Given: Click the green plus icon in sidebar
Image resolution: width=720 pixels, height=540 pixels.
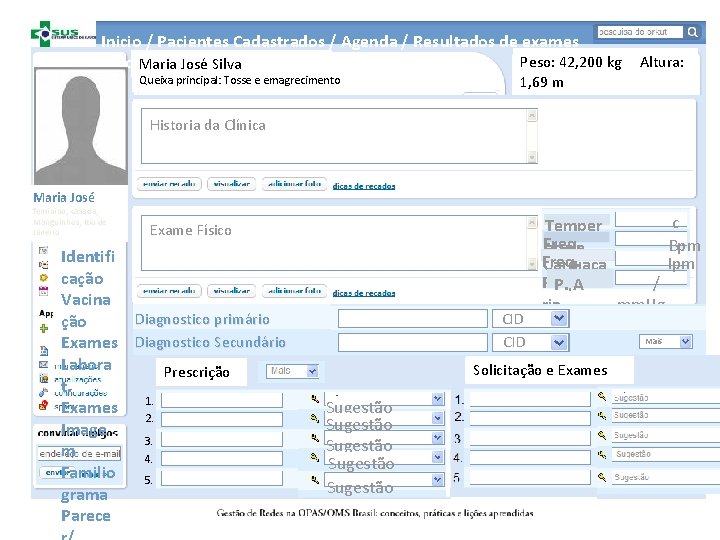Looking at the screenshot, I should [44, 328].
